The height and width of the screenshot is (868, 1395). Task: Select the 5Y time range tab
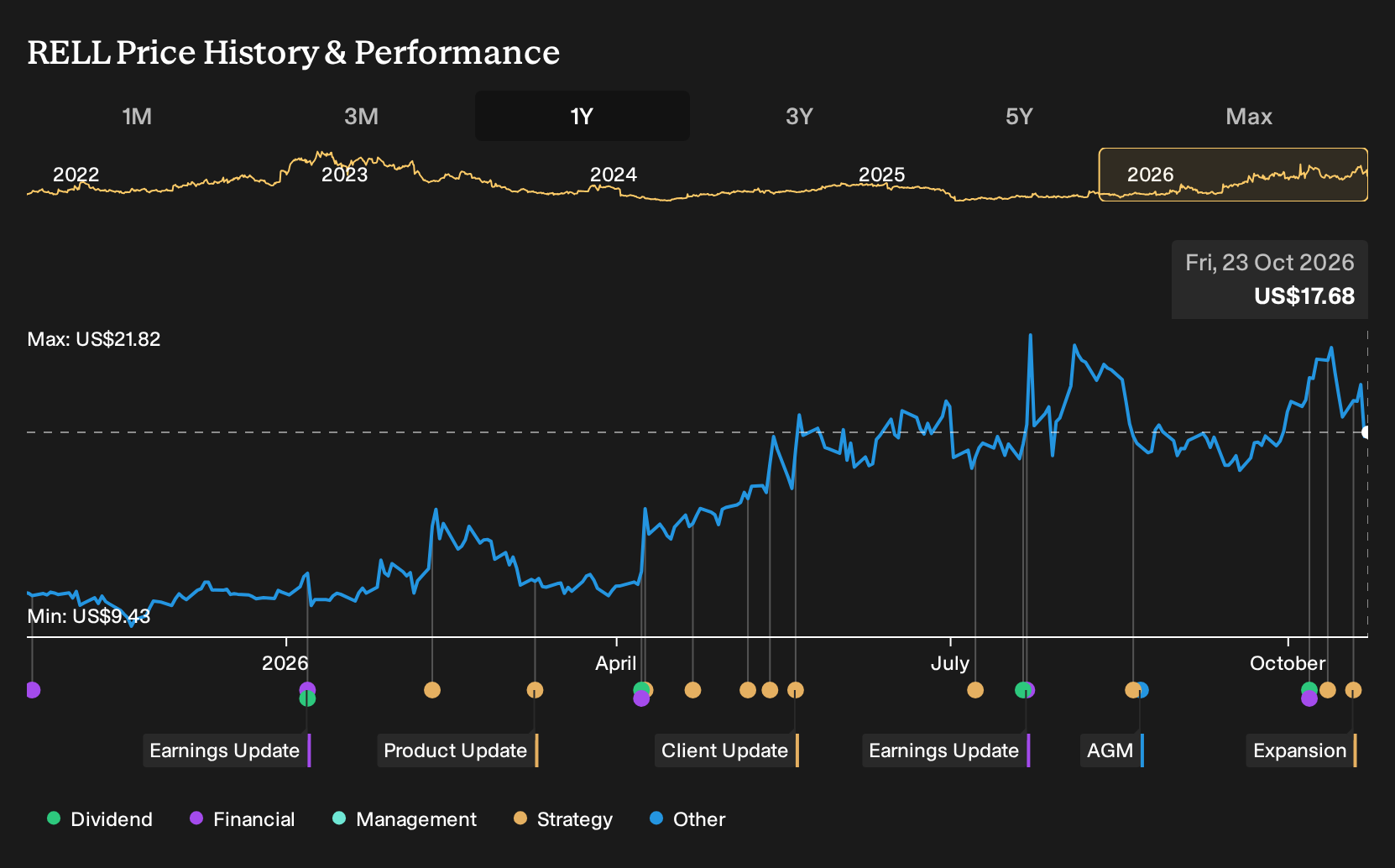click(x=1019, y=116)
